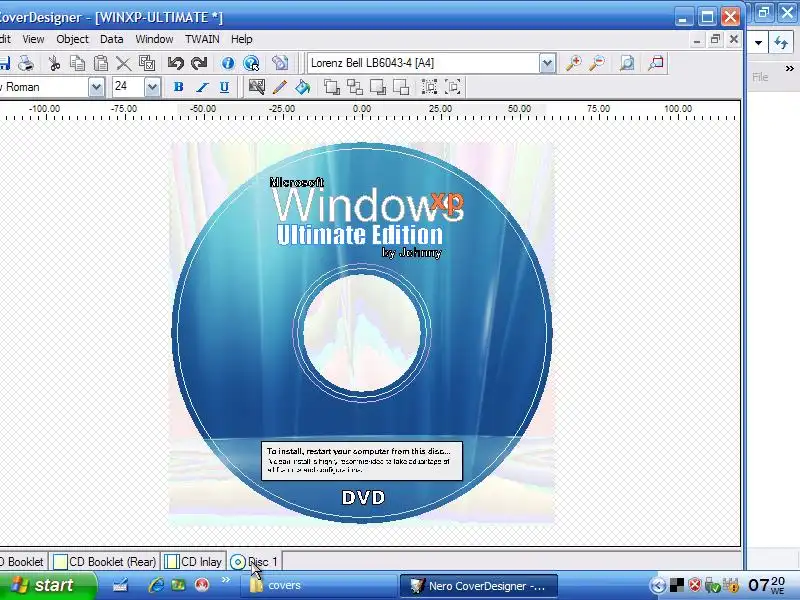Click the Cut scissors icon
This screenshot has height=600, width=800.
(x=54, y=63)
